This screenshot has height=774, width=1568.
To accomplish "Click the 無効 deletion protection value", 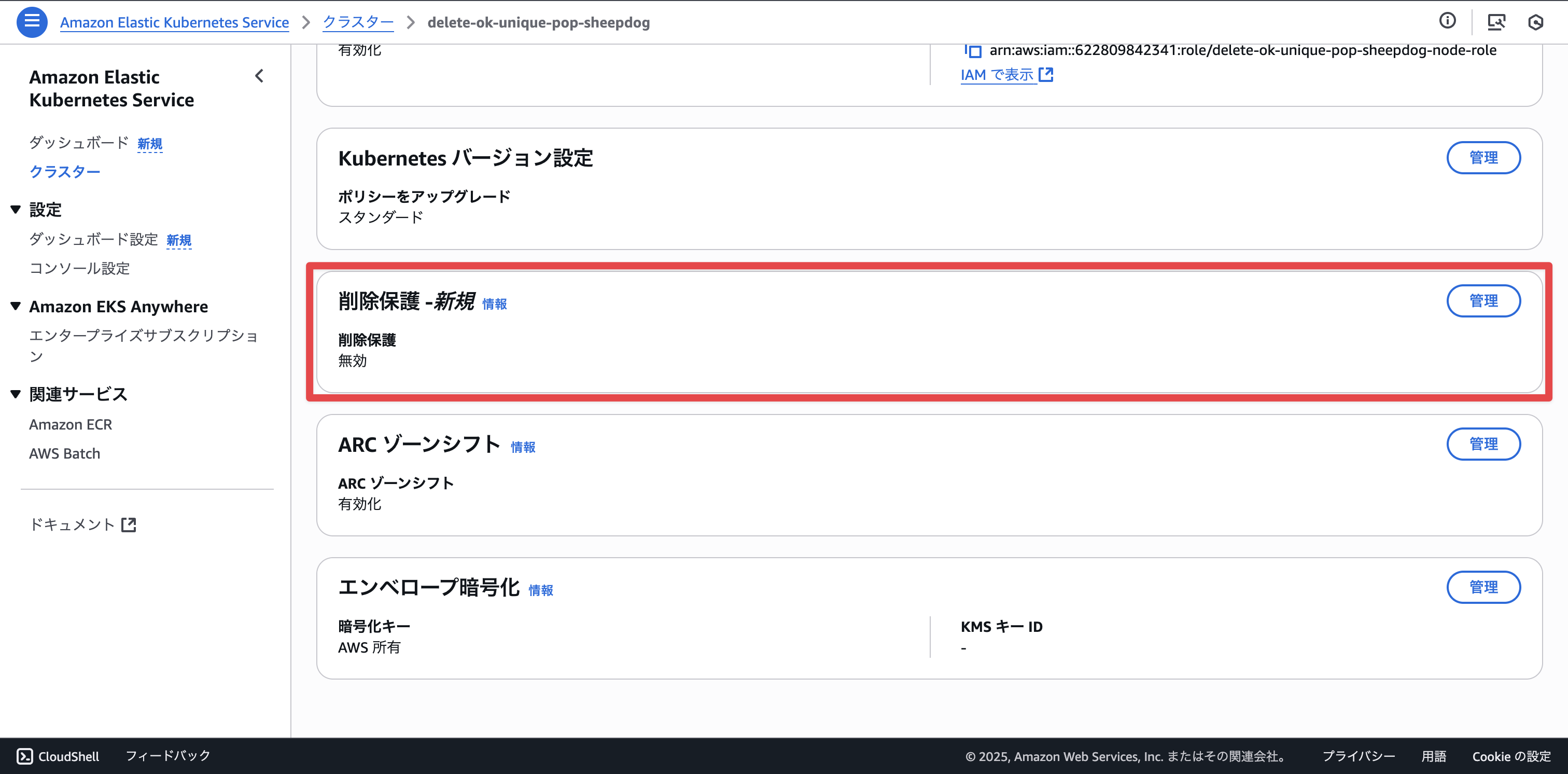I will click(x=353, y=361).
